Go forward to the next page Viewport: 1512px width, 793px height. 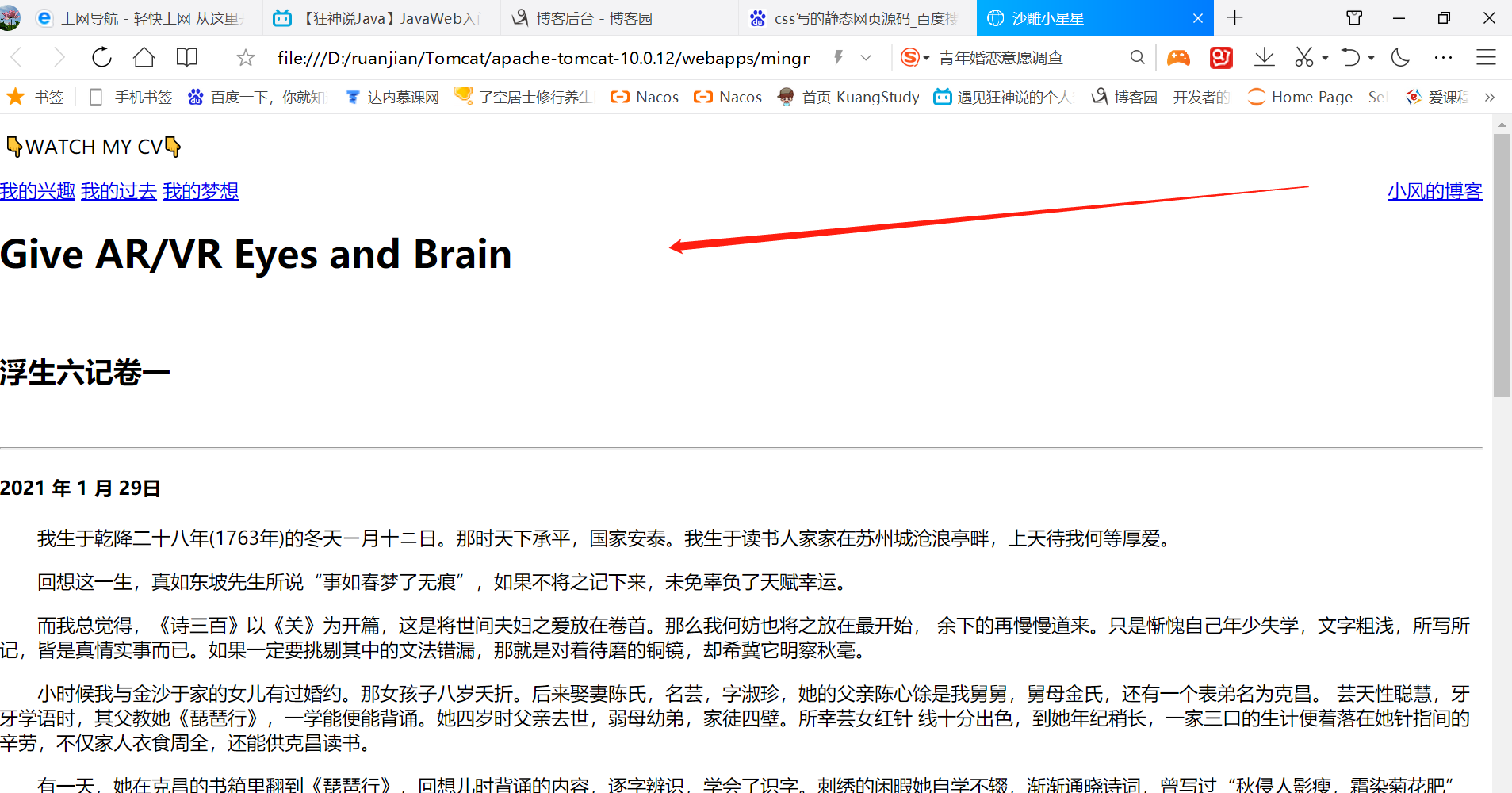(59, 57)
